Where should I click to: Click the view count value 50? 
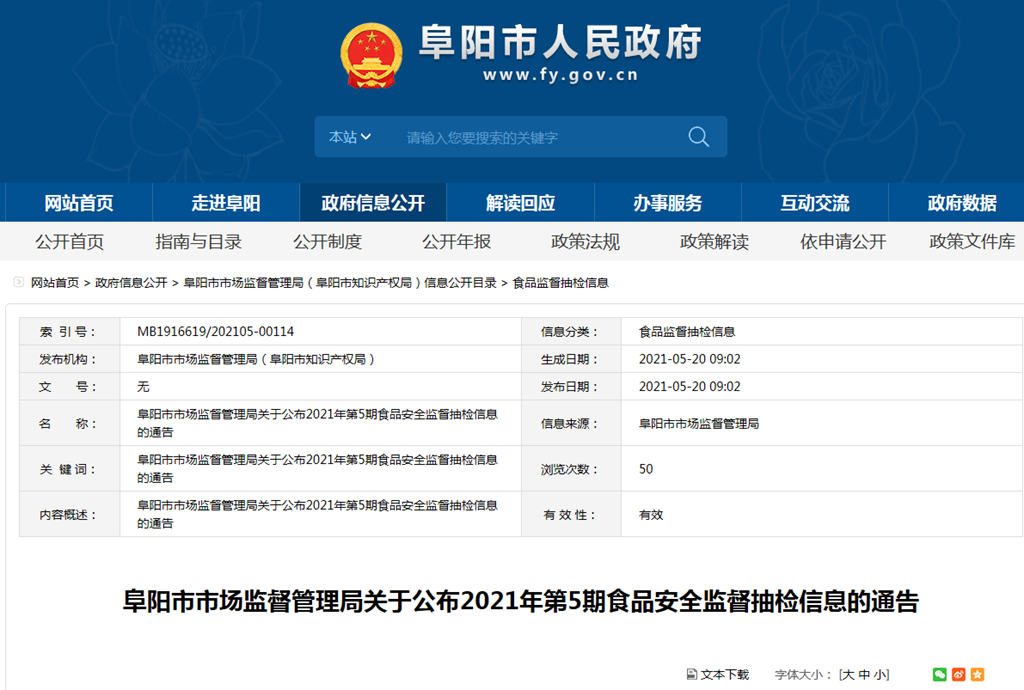646,469
